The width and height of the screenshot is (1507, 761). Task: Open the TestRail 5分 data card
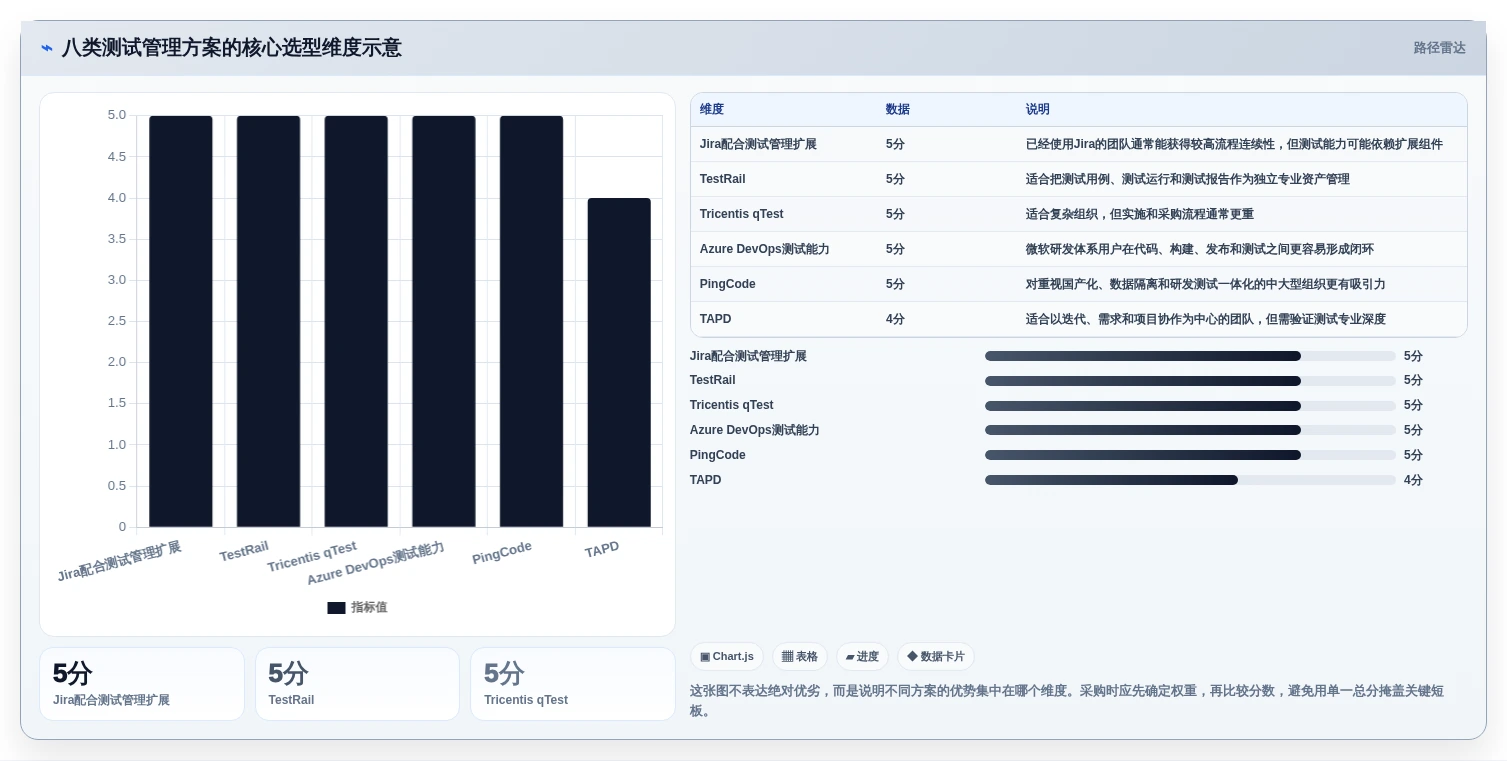coord(357,684)
